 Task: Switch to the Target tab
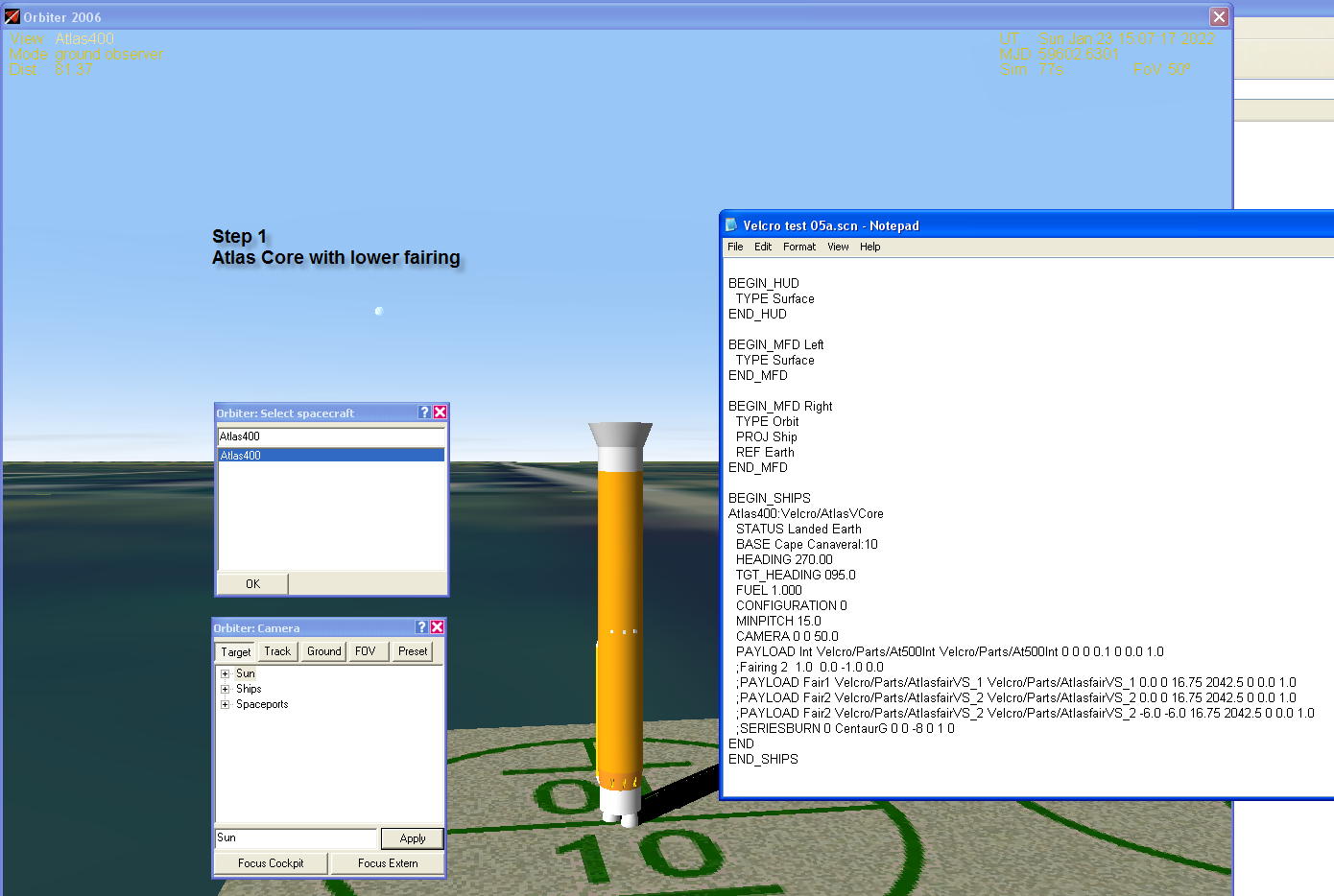click(x=235, y=651)
